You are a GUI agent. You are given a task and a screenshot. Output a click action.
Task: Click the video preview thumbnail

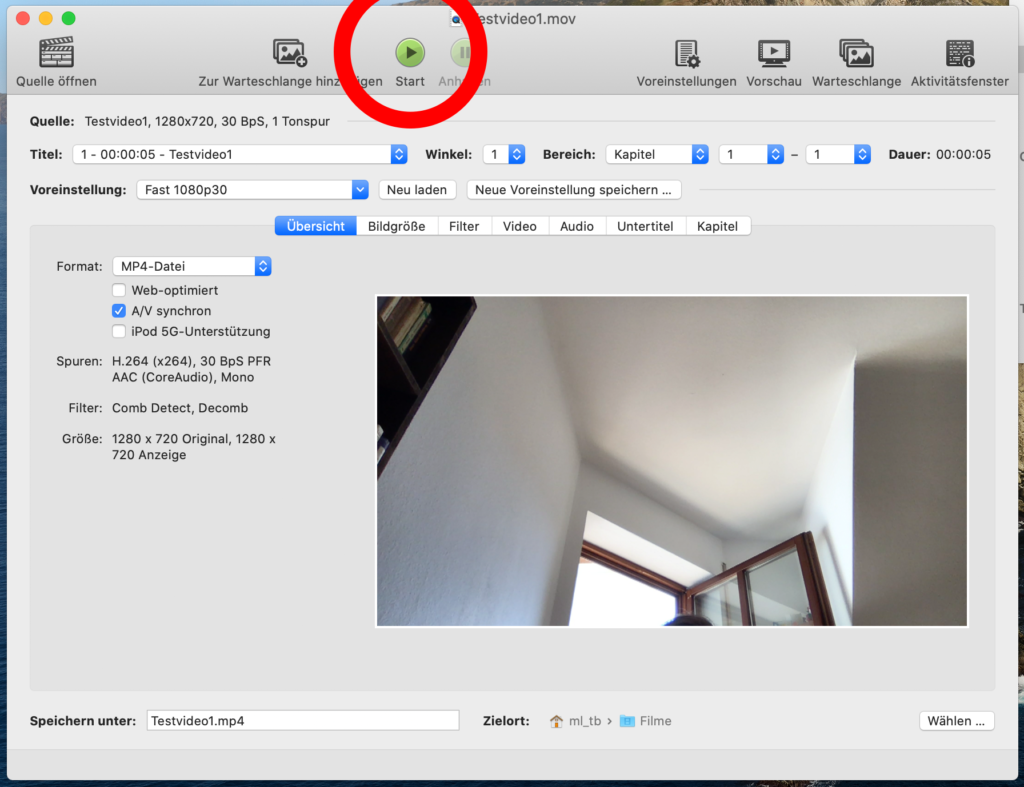coord(671,461)
